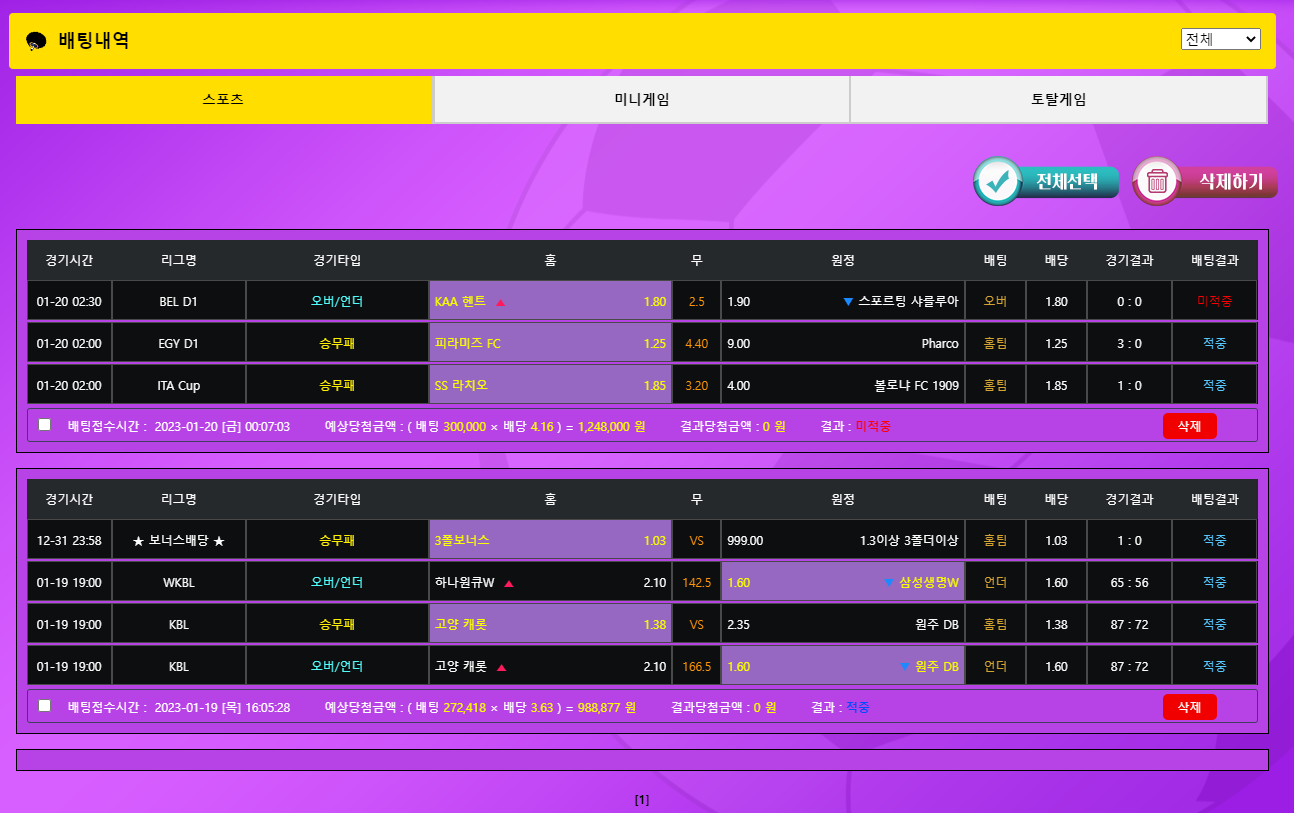The height and width of the screenshot is (813, 1294).
Task: Click red up arrow next to KAA 헨트
Action: (x=501, y=302)
